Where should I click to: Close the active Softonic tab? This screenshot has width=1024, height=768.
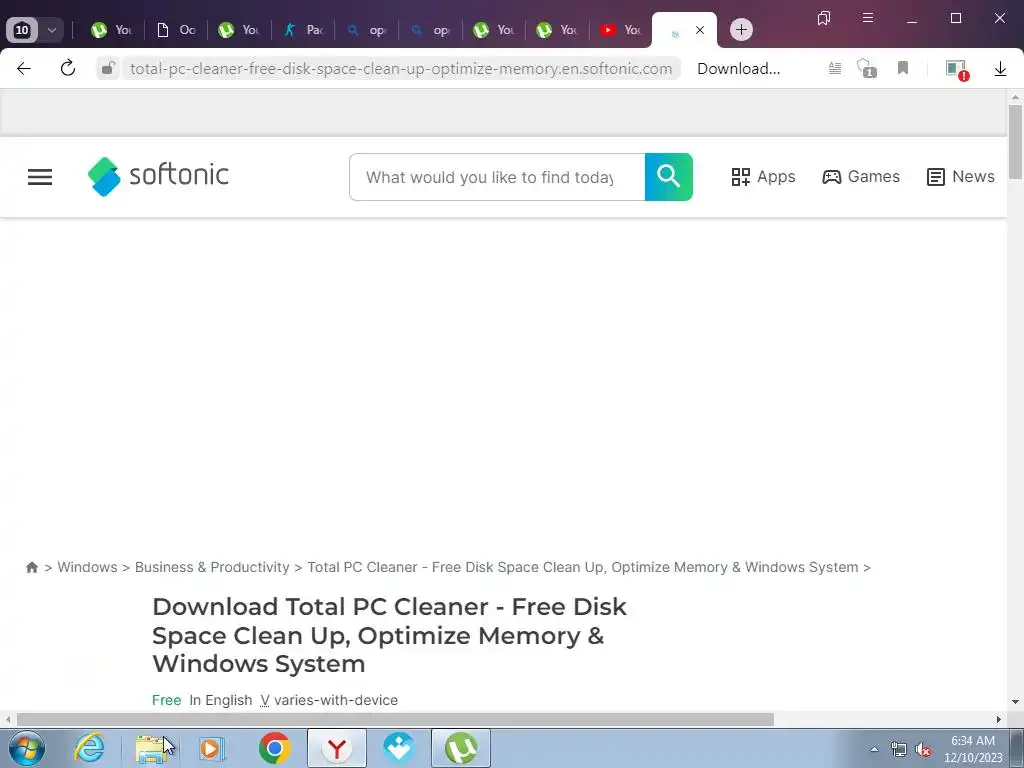click(x=699, y=30)
